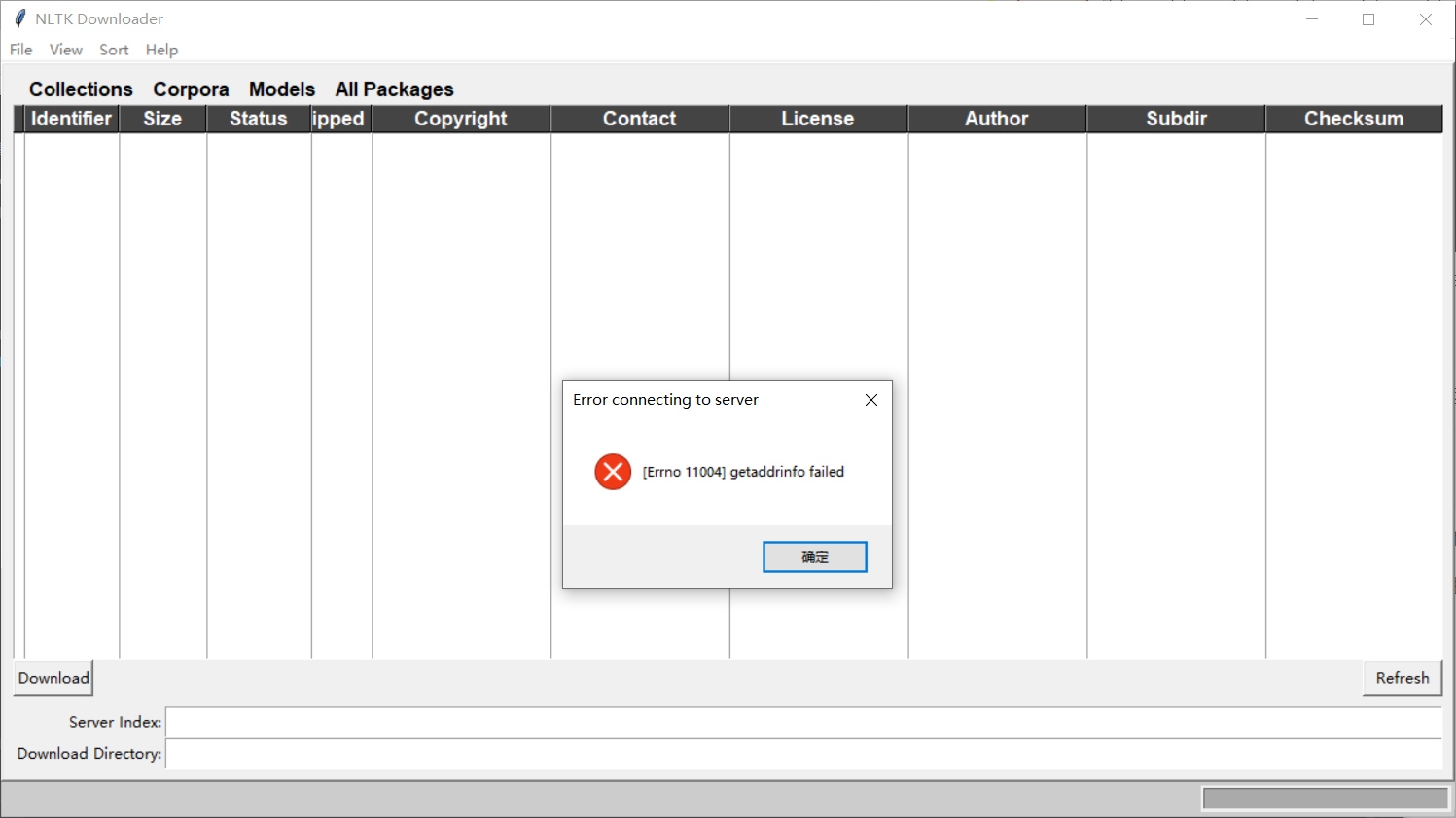Viewport: 1456px width, 818px height.
Task: Minimize the NLTK Downloader window
Action: click(x=1312, y=19)
